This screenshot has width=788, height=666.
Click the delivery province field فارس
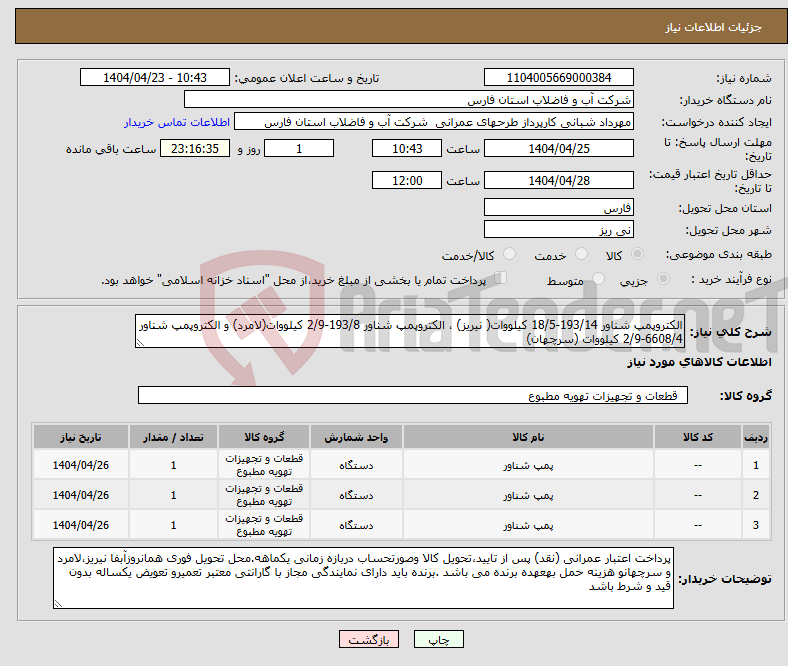coord(558,207)
